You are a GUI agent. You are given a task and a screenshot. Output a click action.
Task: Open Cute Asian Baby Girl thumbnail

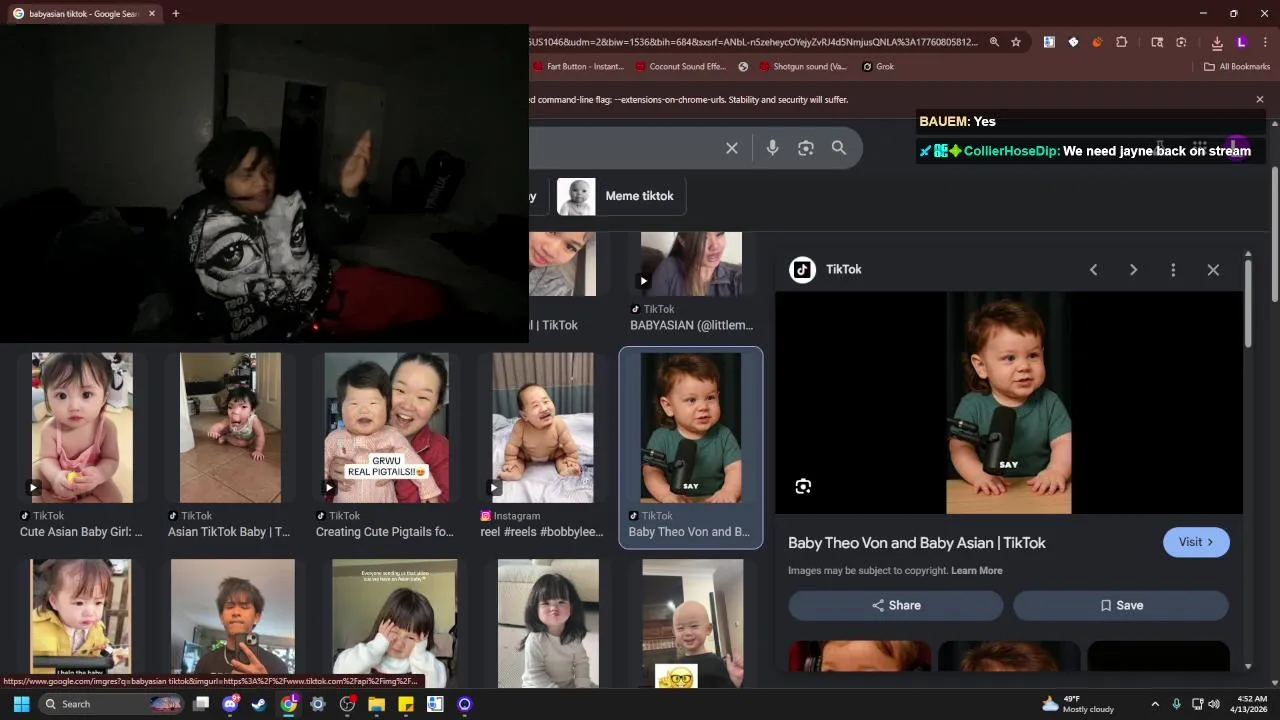pyautogui.click(x=82, y=428)
